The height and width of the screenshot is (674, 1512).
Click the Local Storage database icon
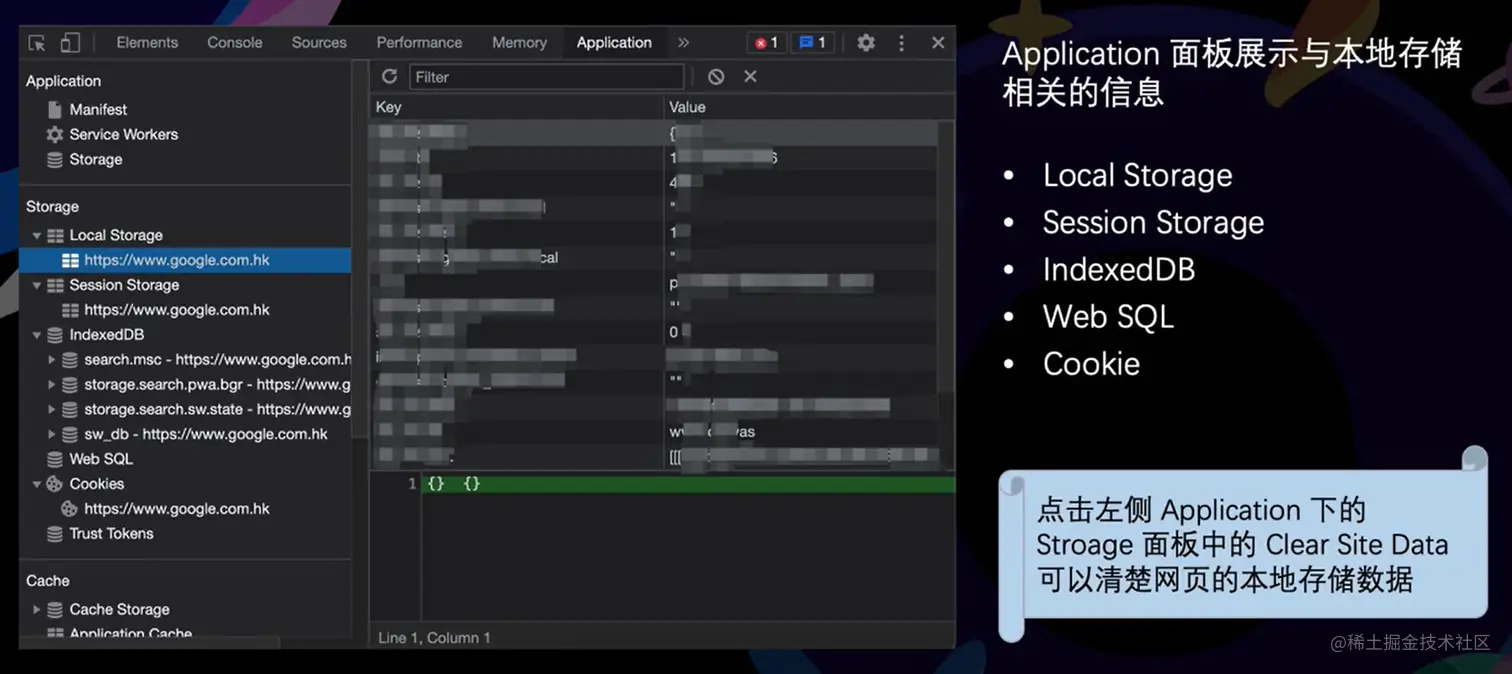coord(55,236)
